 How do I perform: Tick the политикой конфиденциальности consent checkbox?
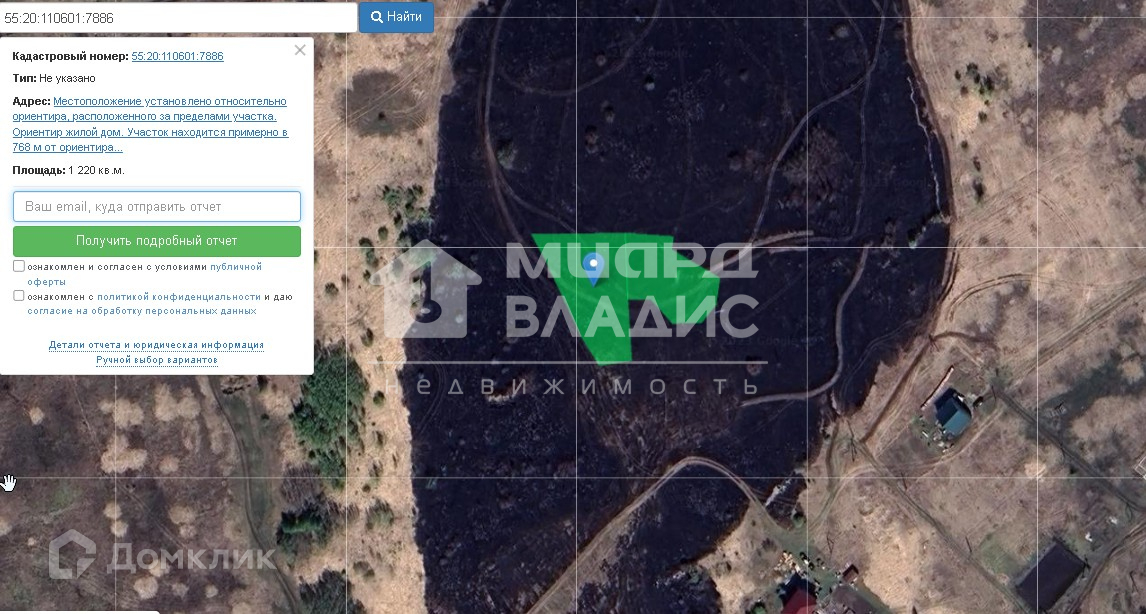click(x=19, y=296)
